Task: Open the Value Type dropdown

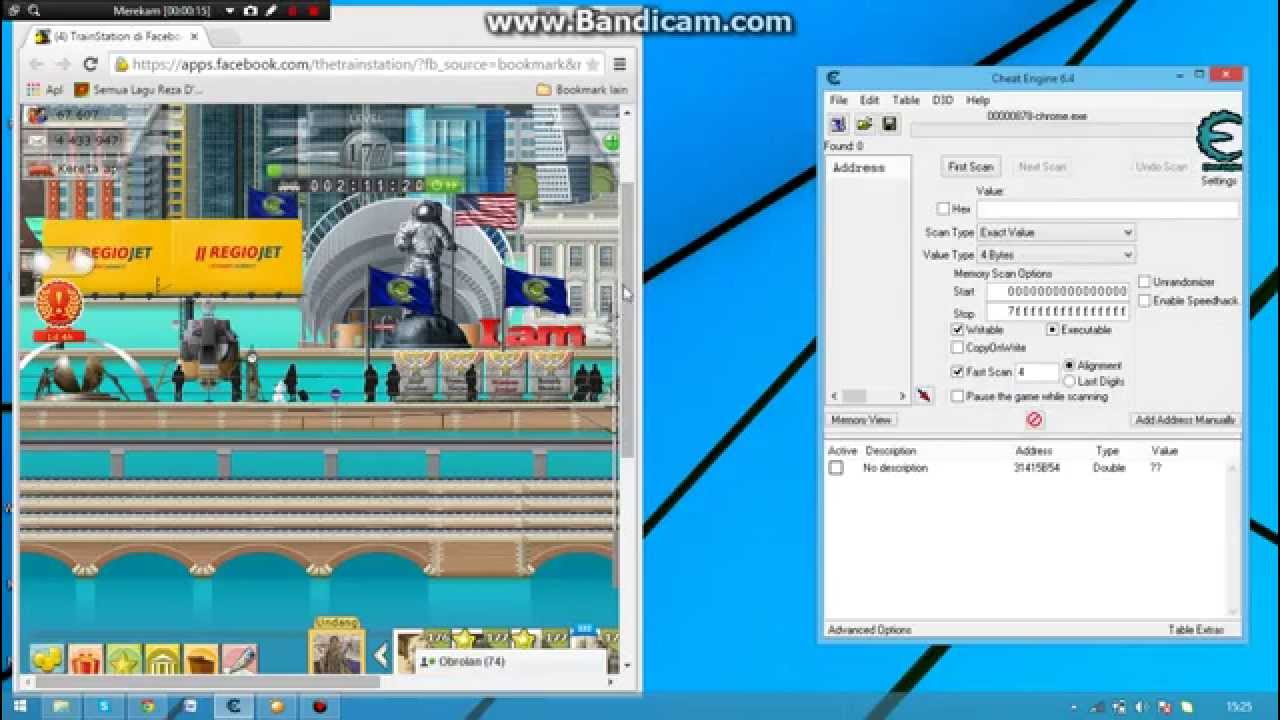Action: (x=1056, y=255)
